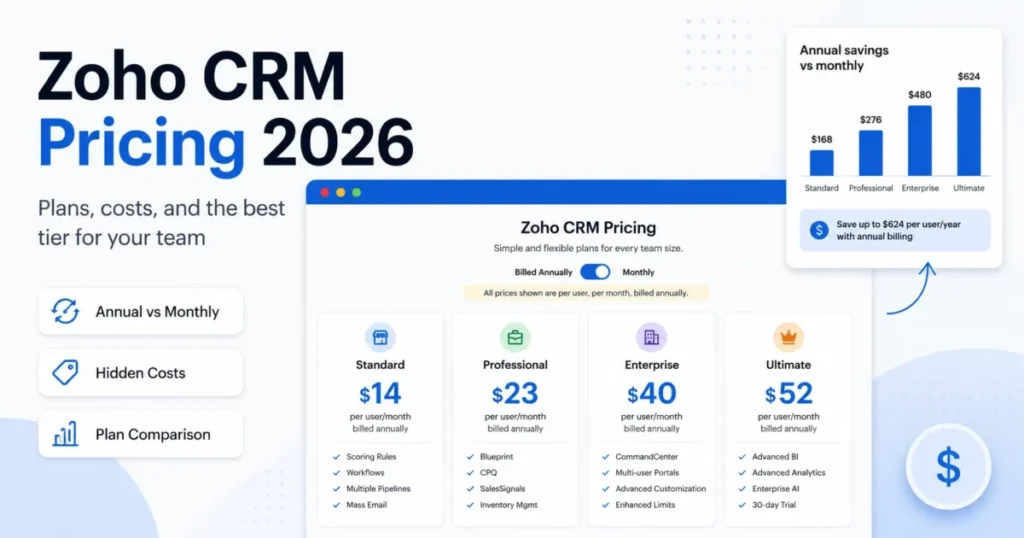This screenshot has width=1024, height=538.
Task: Click the Hidden Costs price tag icon
Action: tap(65, 373)
